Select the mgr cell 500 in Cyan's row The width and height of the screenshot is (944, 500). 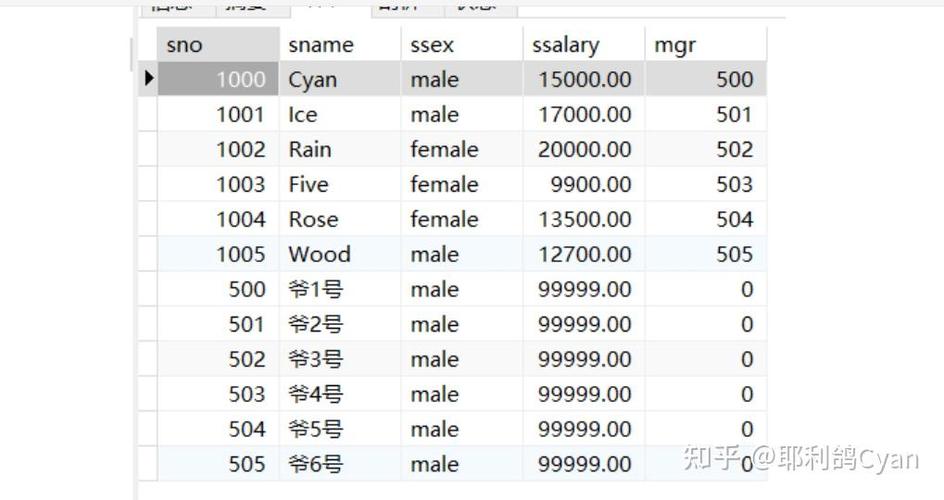click(x=706, y=79)
